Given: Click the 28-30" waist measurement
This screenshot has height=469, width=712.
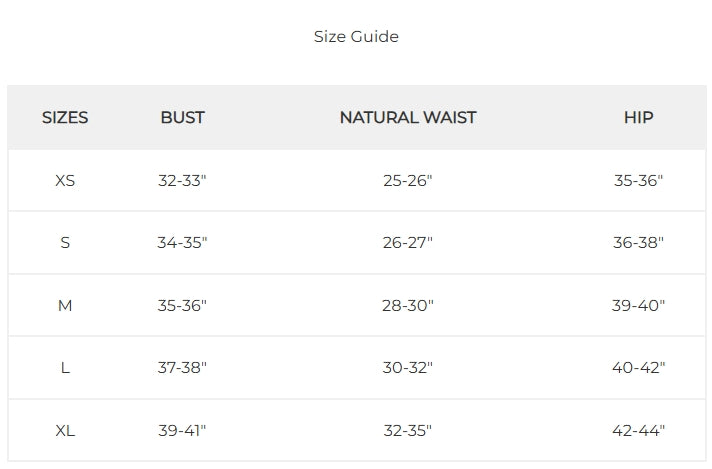Looking at the screenshot, I should [x=408, y=305].
